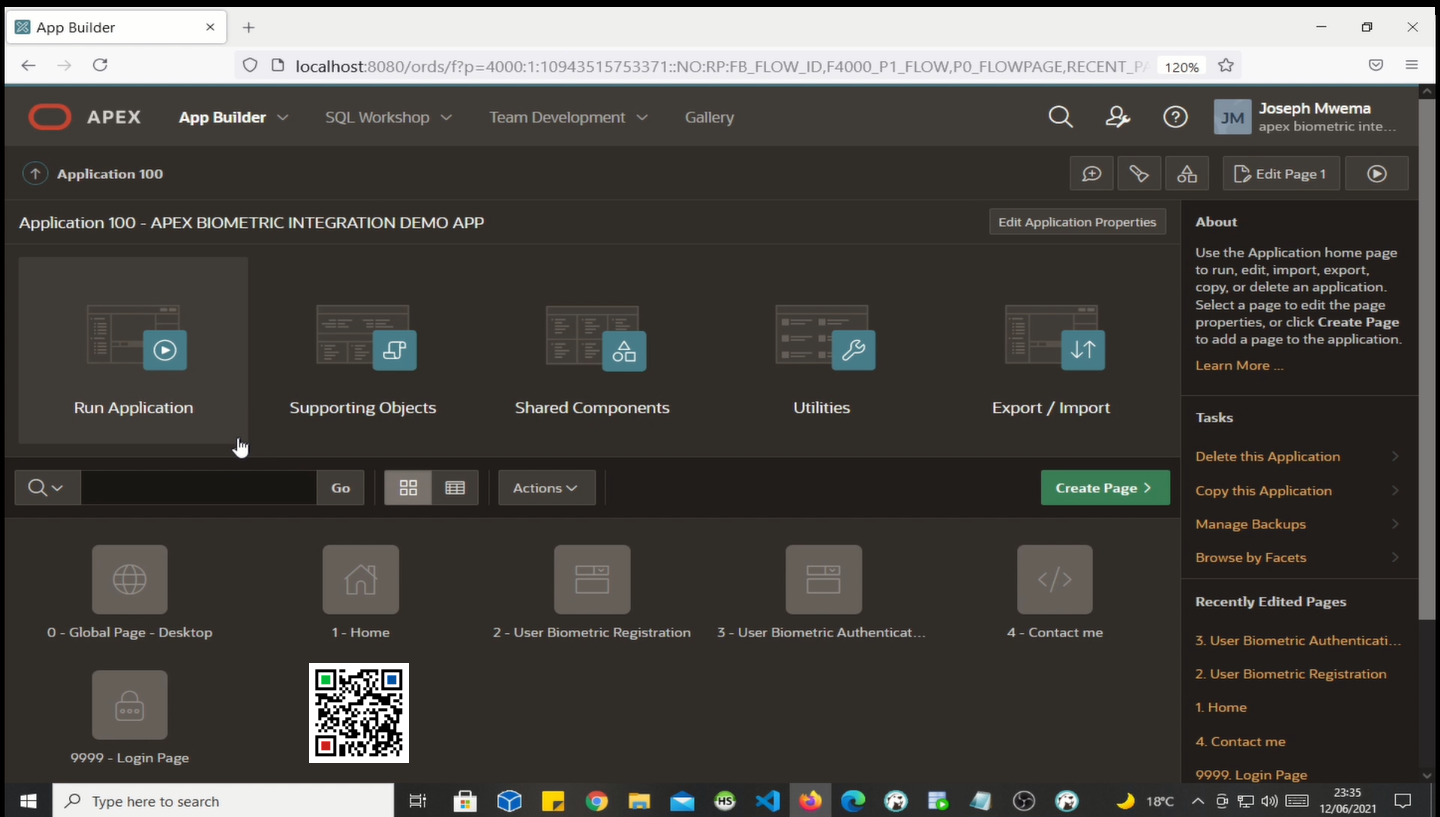Expand the search options chevron
The image size is (1440, 817).
point(58,487)
